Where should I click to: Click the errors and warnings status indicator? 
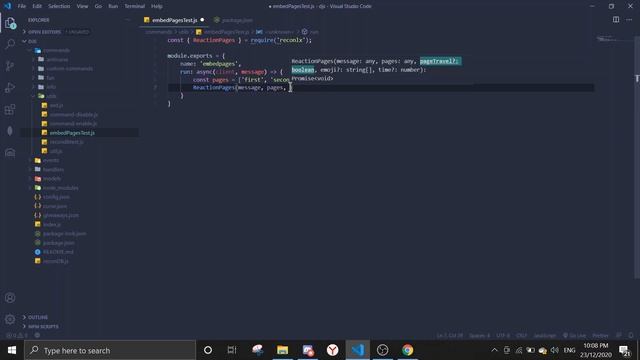[x=16, y=336]
